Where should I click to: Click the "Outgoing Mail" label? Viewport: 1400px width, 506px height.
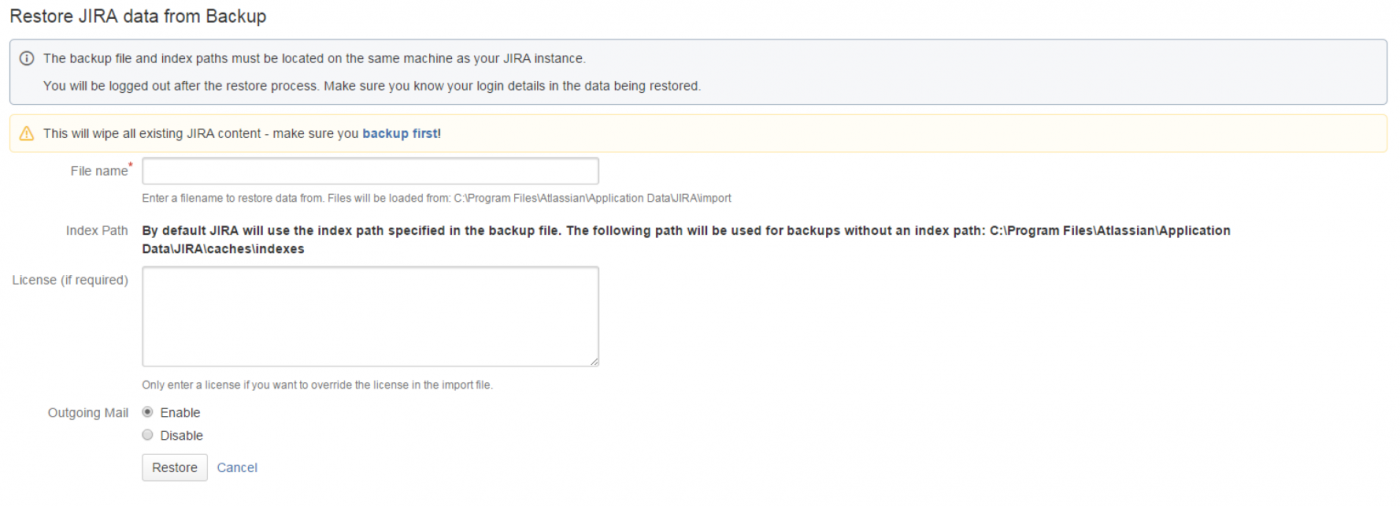88,413
